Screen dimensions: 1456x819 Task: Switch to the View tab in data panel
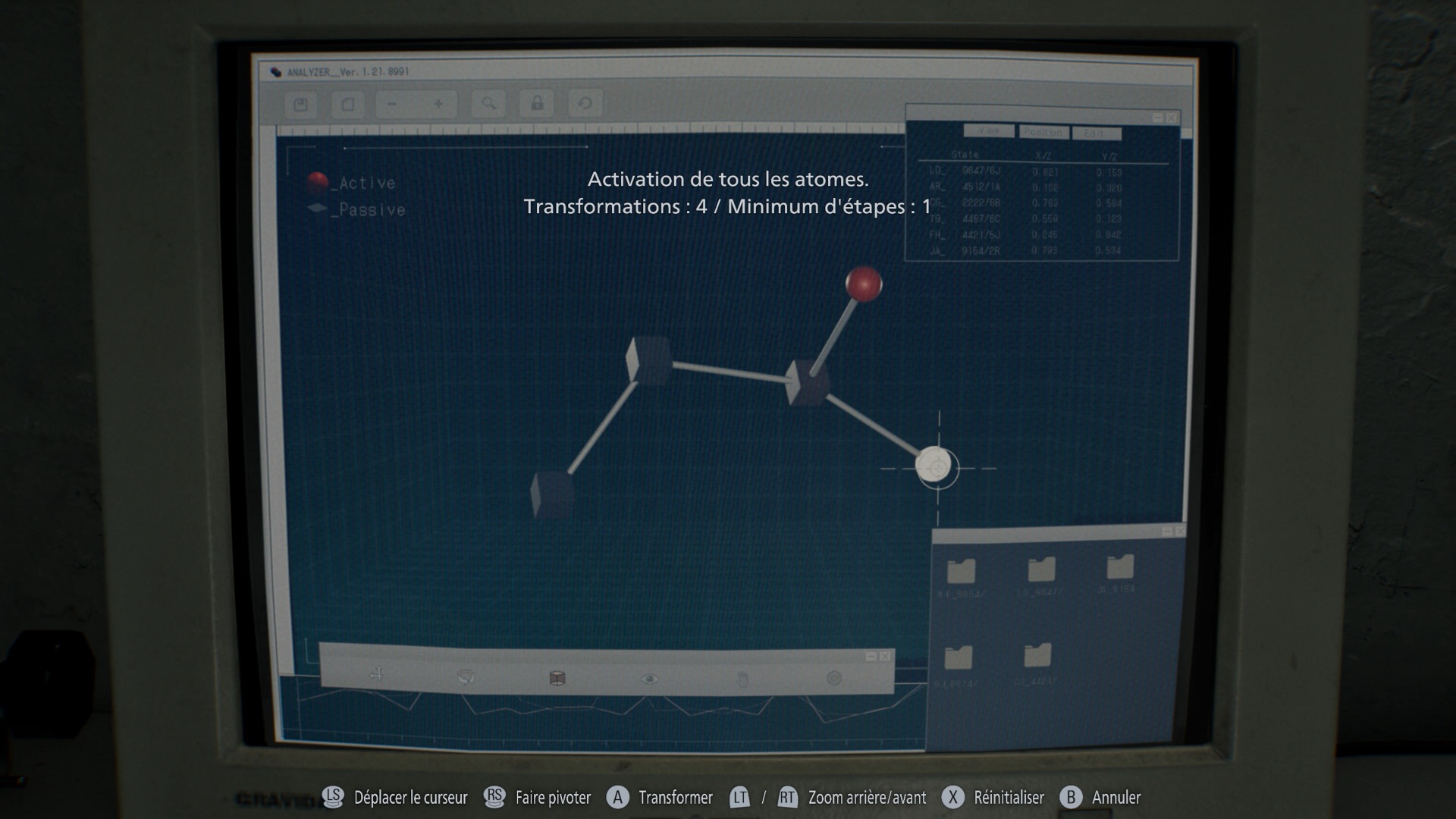click(988, 131)
